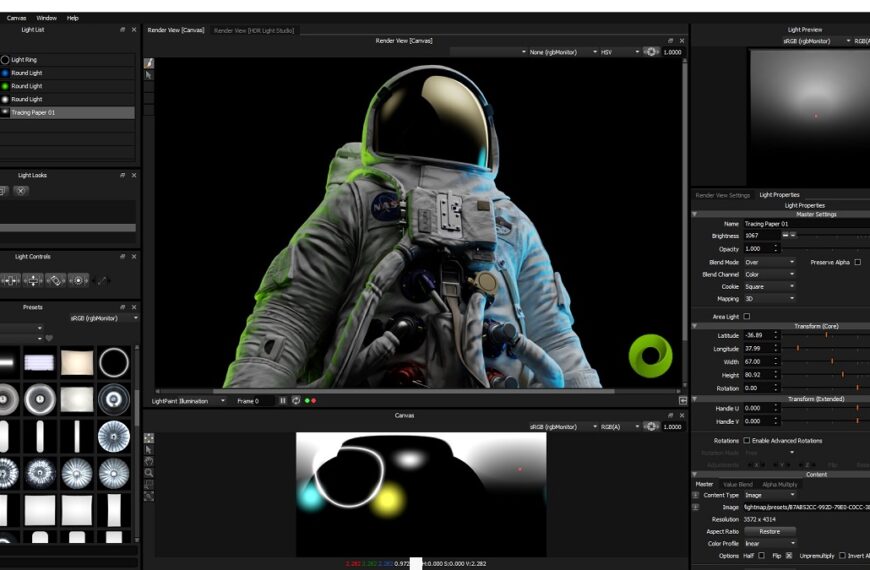Screen dimensions: 870x570
Task: Float the Light List panel
Action: click(x=123, y=29)
